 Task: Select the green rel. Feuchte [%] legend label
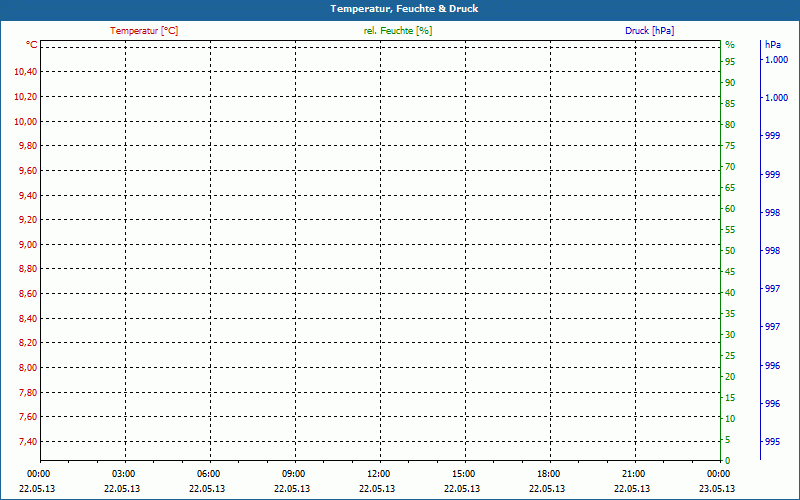[x=398, y=31]
